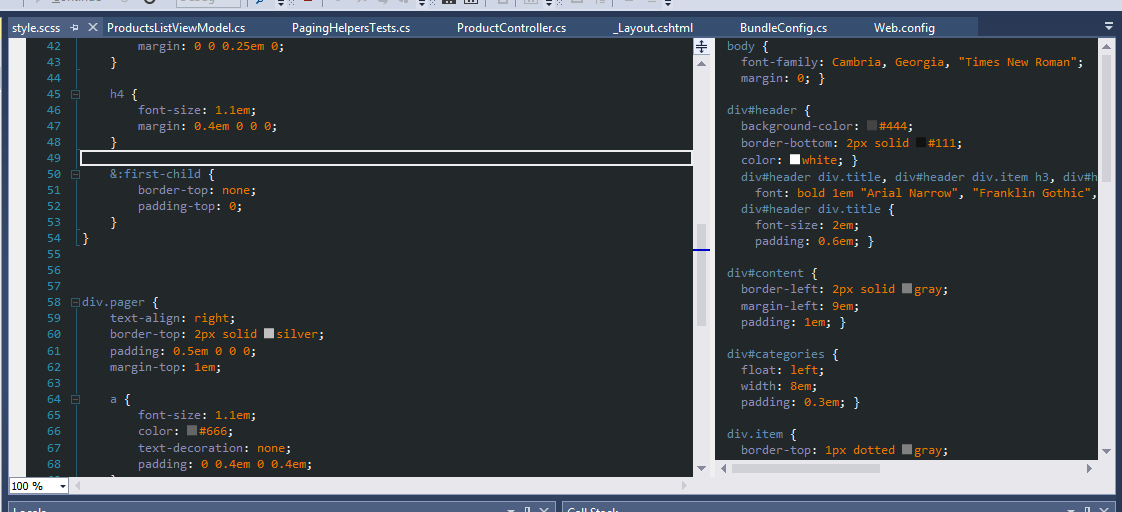The height and width of the screenshot is (512, 1122).
Task: Click the CSS preview pane's scroll-right arrow
Action: (1089, 468)
